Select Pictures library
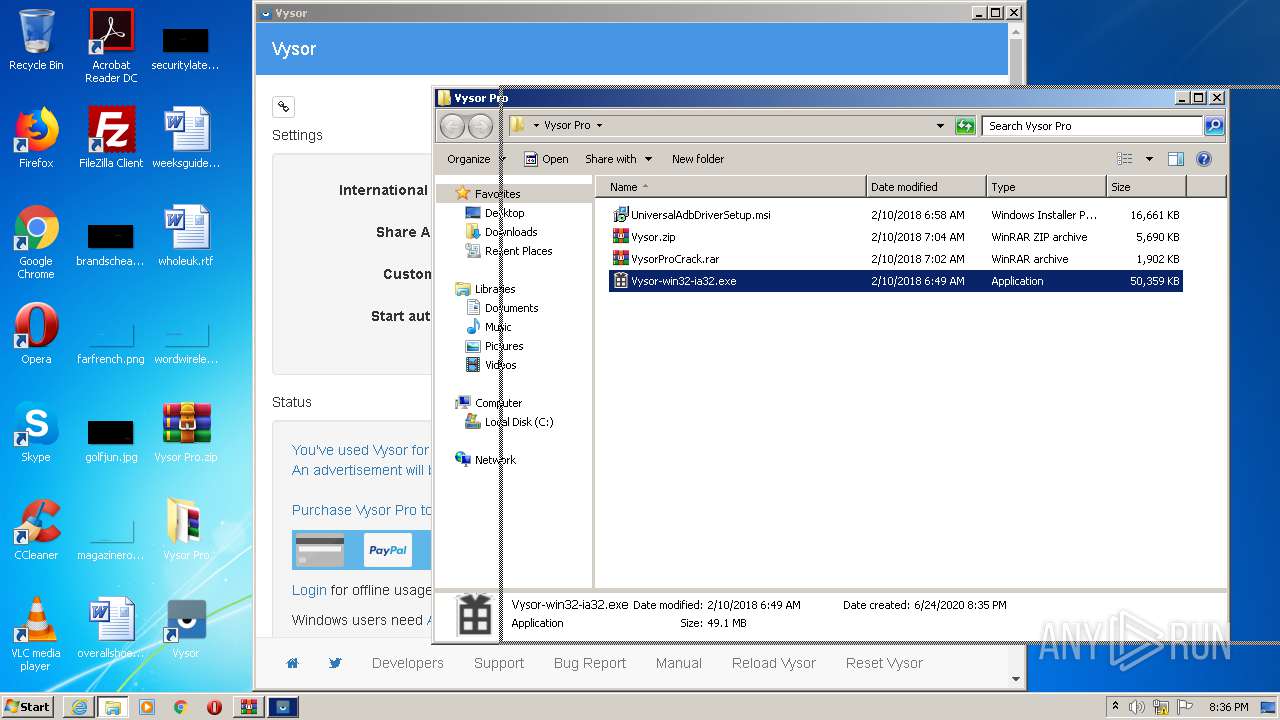Viewport: 1280px width, 720px height. [x=504, y=346]
